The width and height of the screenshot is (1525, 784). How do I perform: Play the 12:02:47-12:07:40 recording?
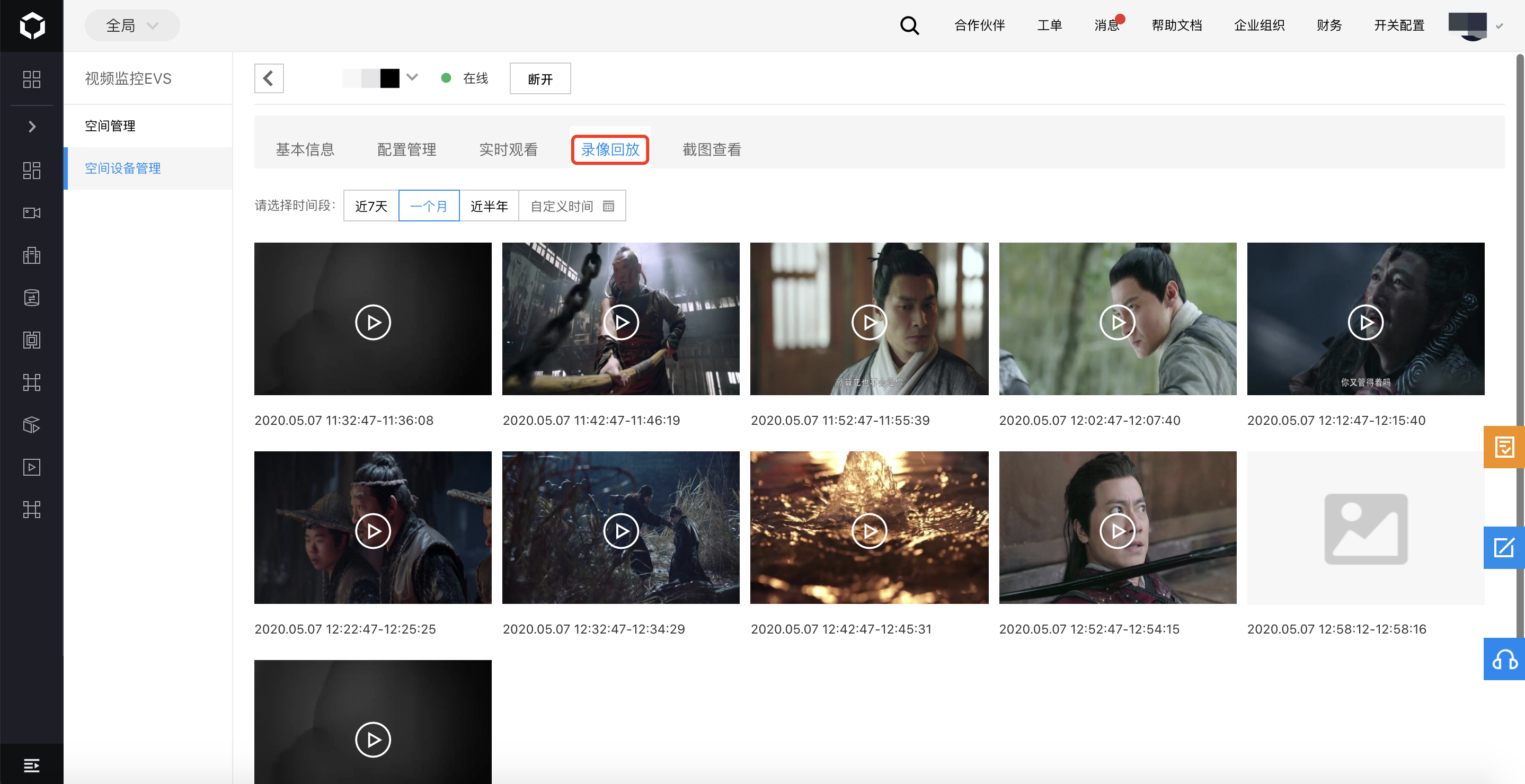click(1118, 322)
